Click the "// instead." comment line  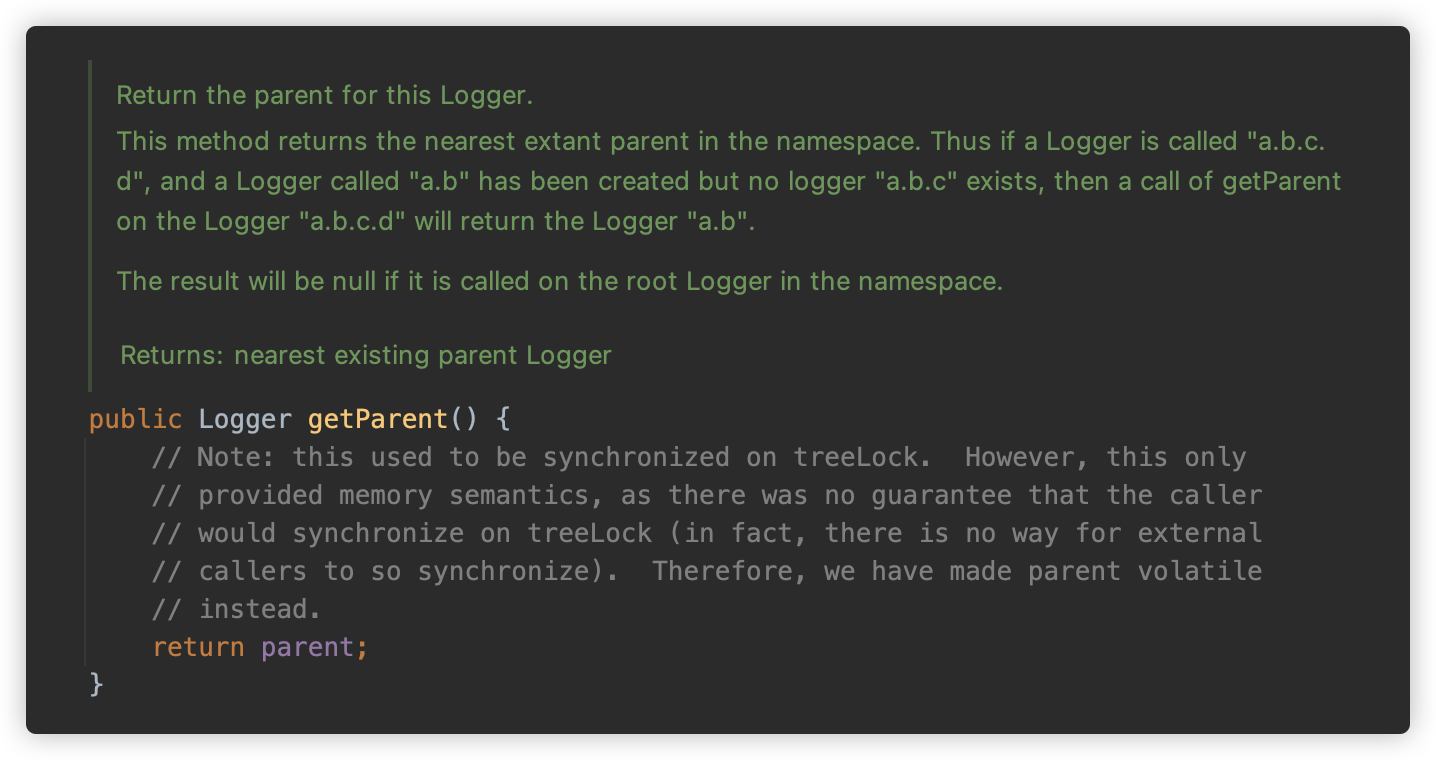tap(237, 609)
